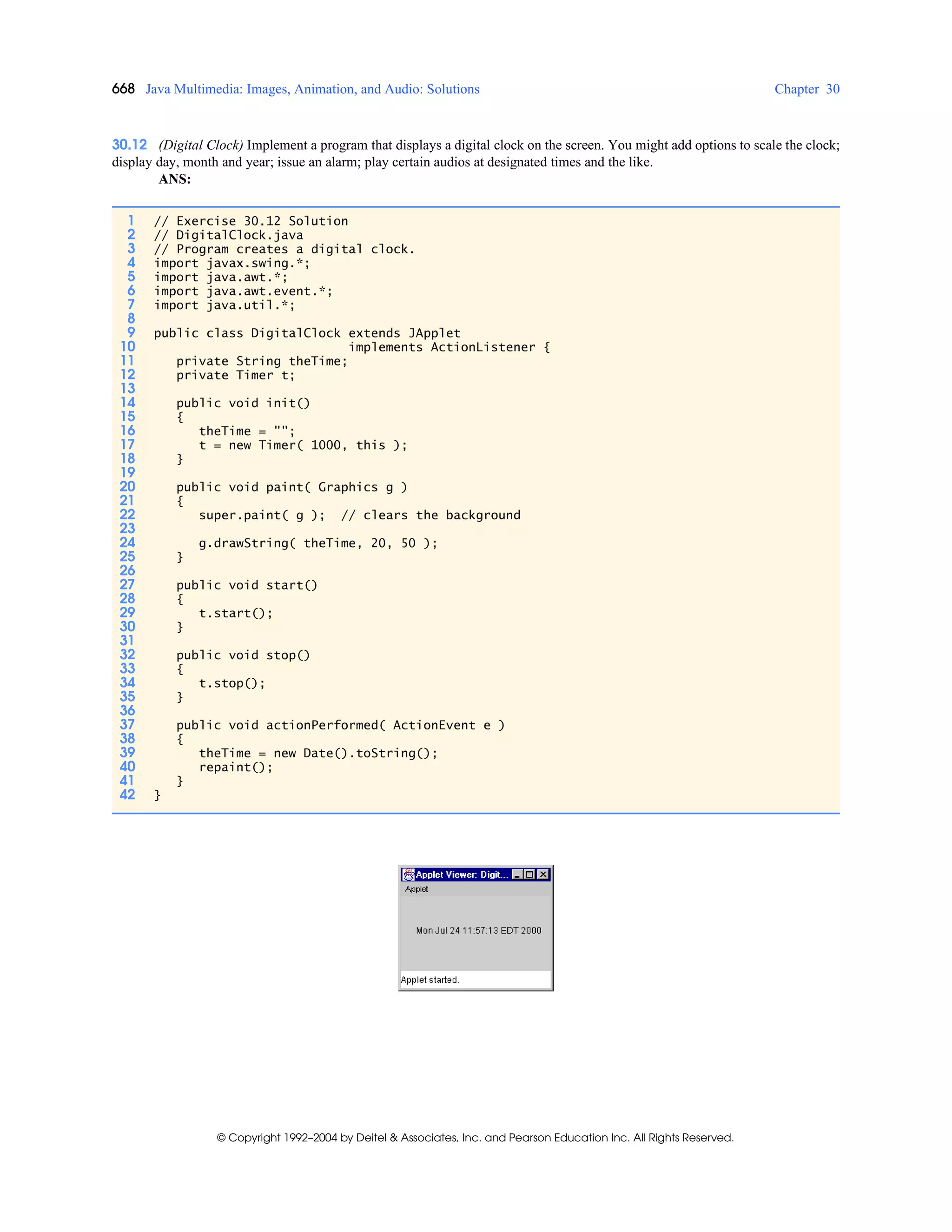Close the Applet Viewer window
The image size is (952, 1232).
click(543, 874)
